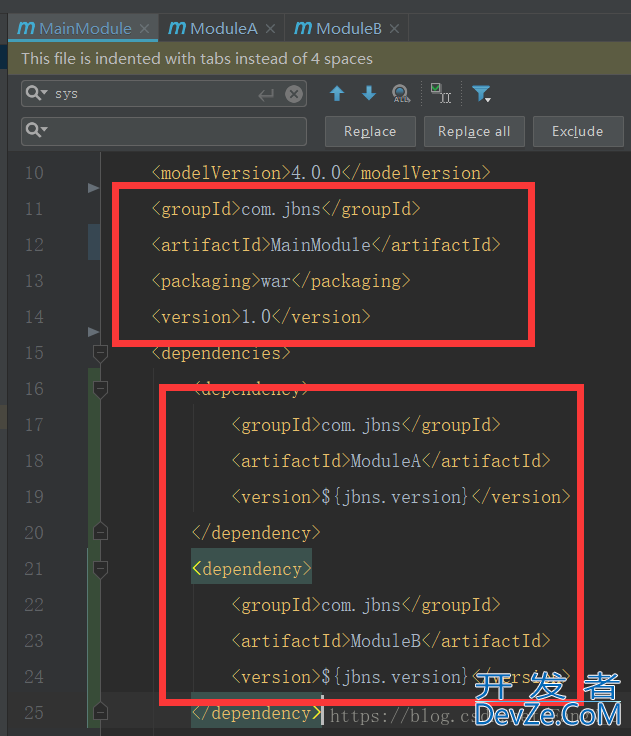Viewport: 631px width, 736px height.
Task: Toggle the select-all-occurrences checkbox icon
Action: (440, 93)
